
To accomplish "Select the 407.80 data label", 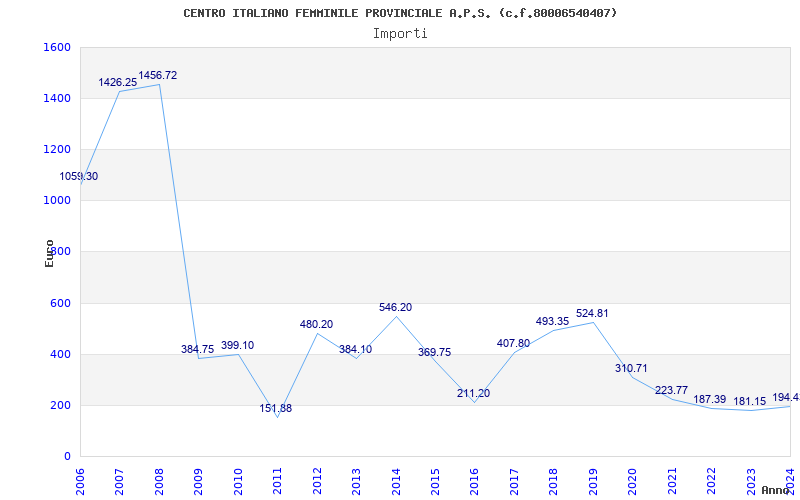I will tap(513, 343).
